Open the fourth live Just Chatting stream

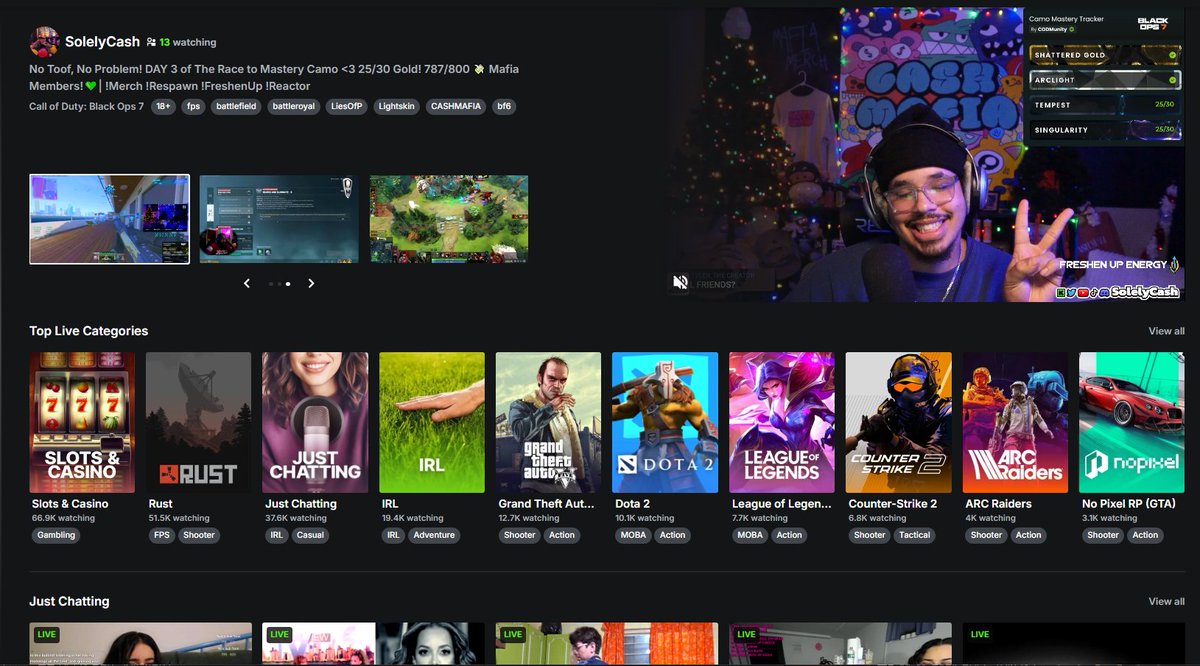(x=840, y=644)
